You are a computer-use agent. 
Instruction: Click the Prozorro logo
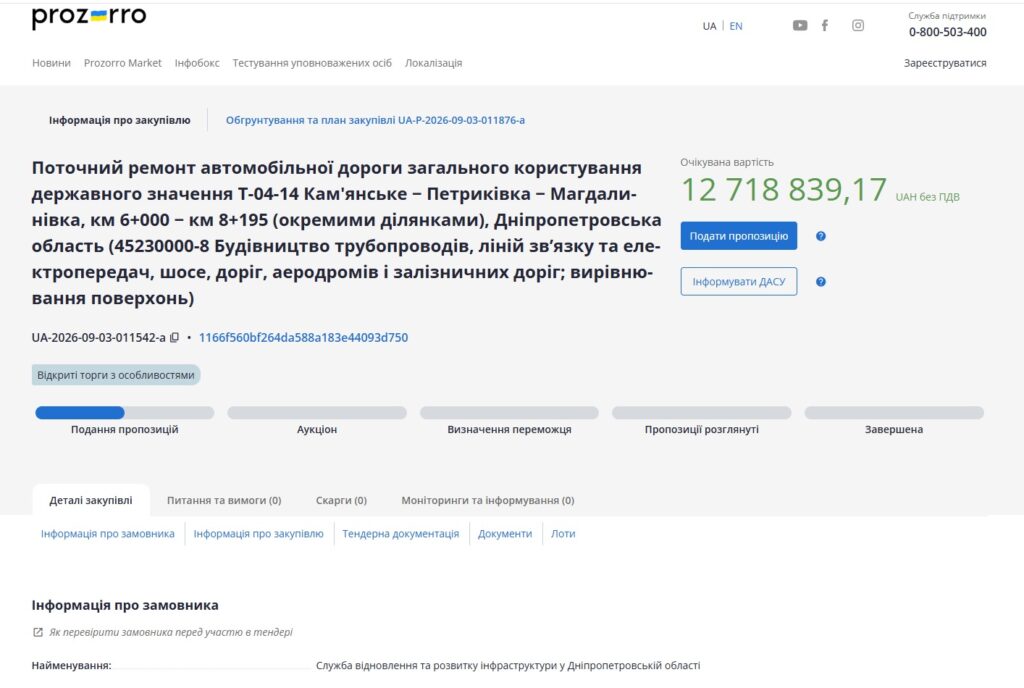(x=89, y=17)
